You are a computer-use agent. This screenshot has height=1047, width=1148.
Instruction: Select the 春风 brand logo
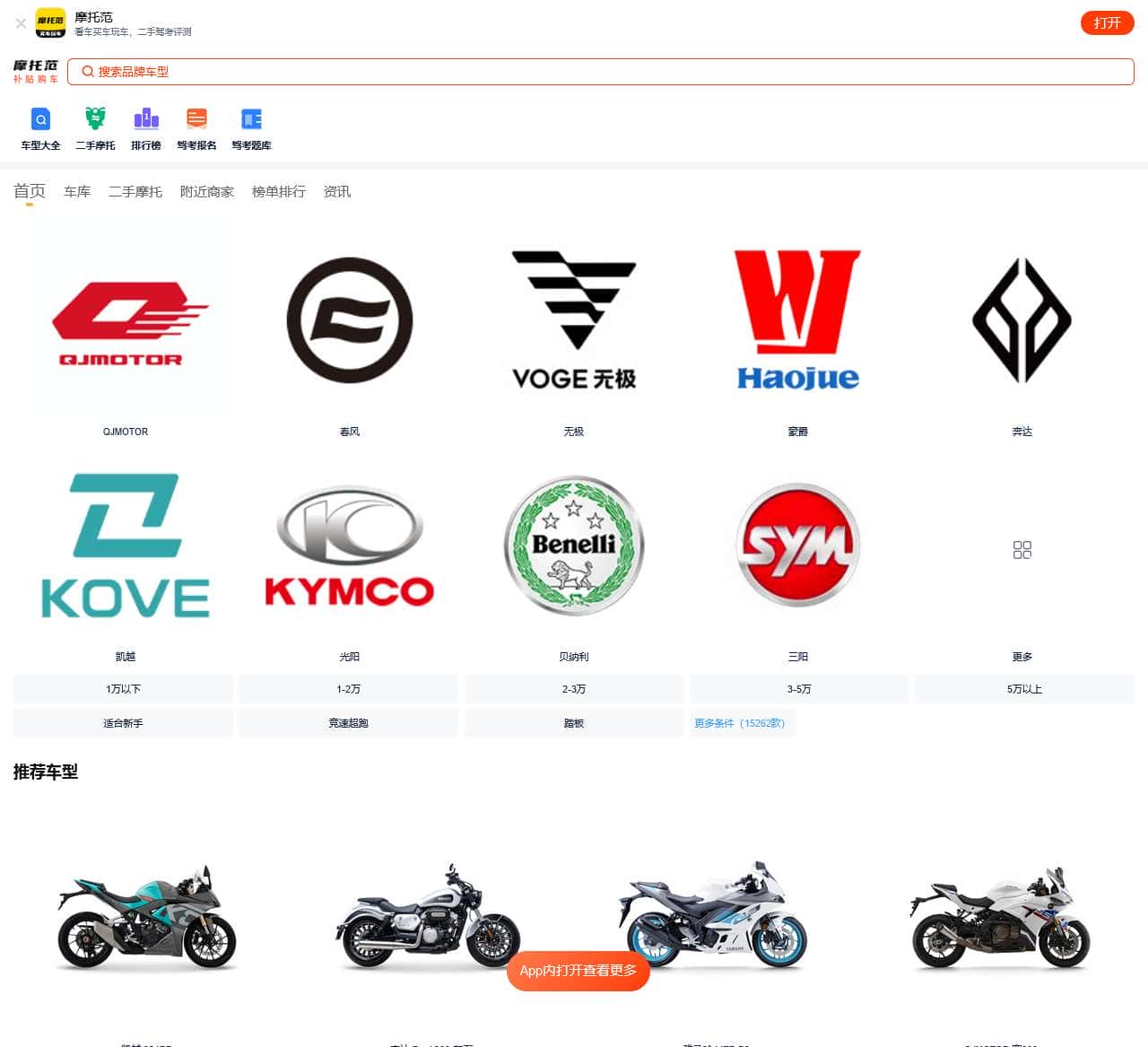[x=350, y=320]
